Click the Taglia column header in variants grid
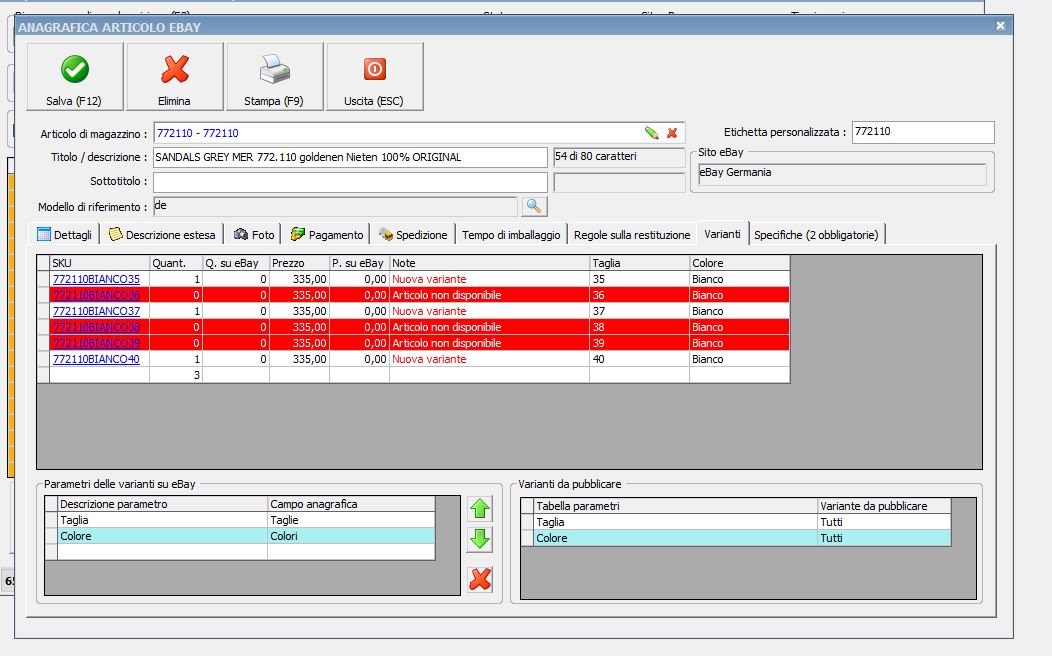1052x656 pixels. click(x=639, y=263)
